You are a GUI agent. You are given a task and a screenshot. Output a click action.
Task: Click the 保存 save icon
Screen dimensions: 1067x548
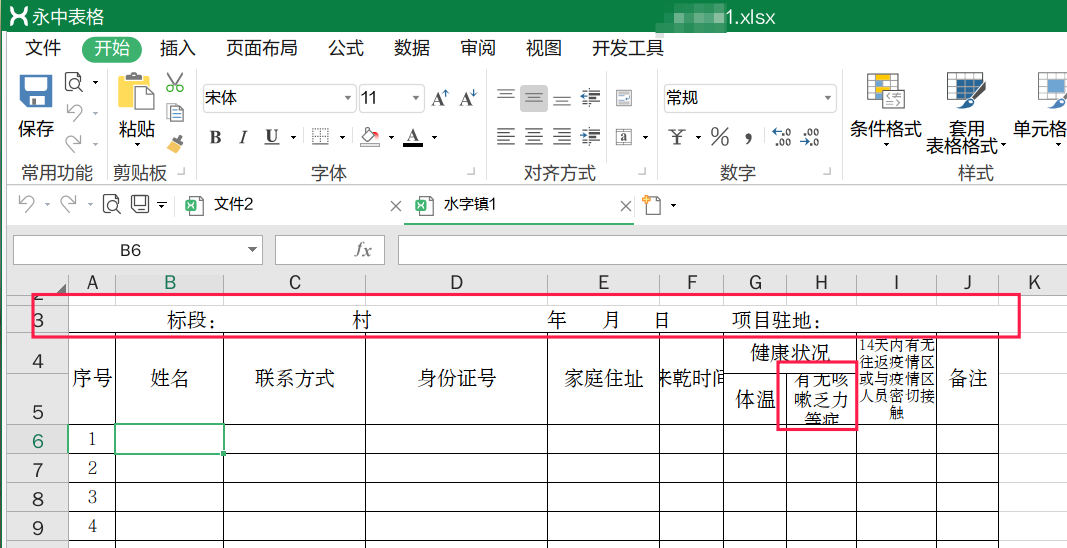(x=36, y=93)
